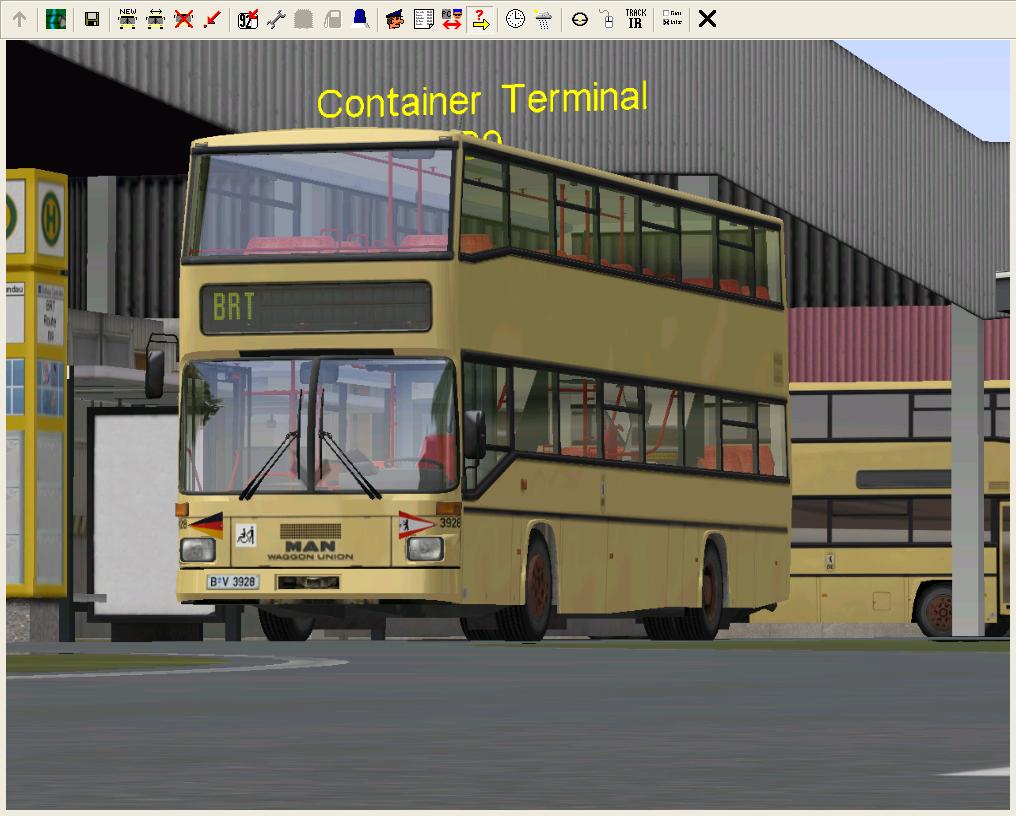Uncheck the lower checked toolbar checkbox
Image resolution: width=1016 pixels, height=816 pixels.
(666, 23)
